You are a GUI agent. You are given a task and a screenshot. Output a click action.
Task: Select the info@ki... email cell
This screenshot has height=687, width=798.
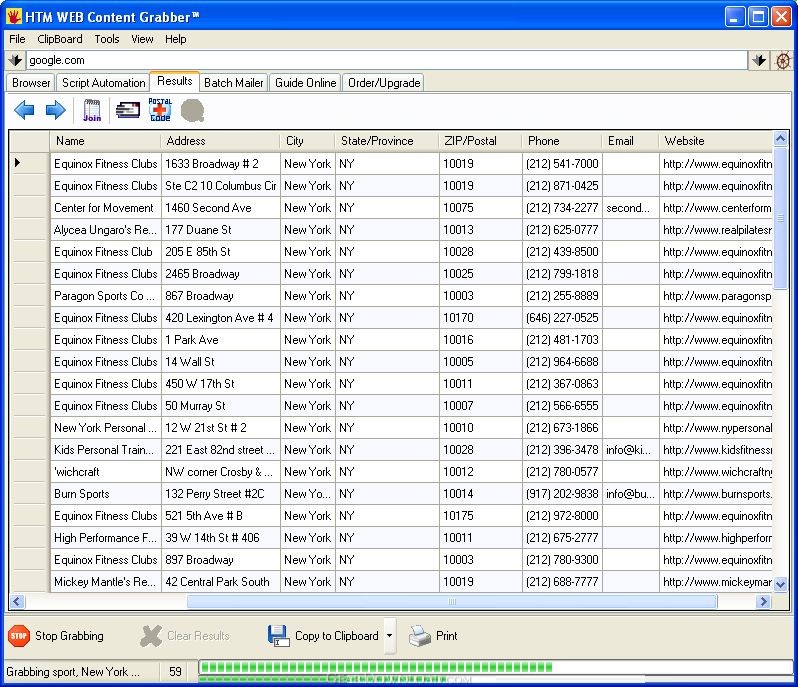[631, 450]
